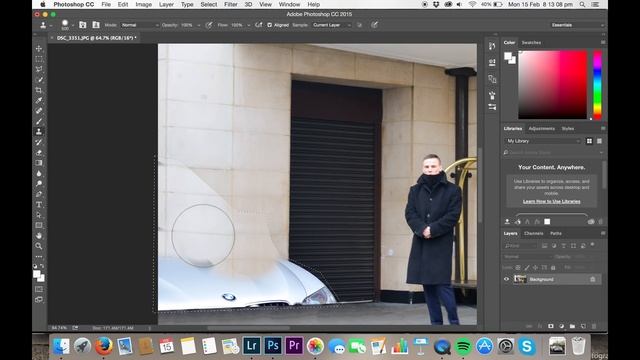Switch to the Adjustments tab

coord(542,129)
